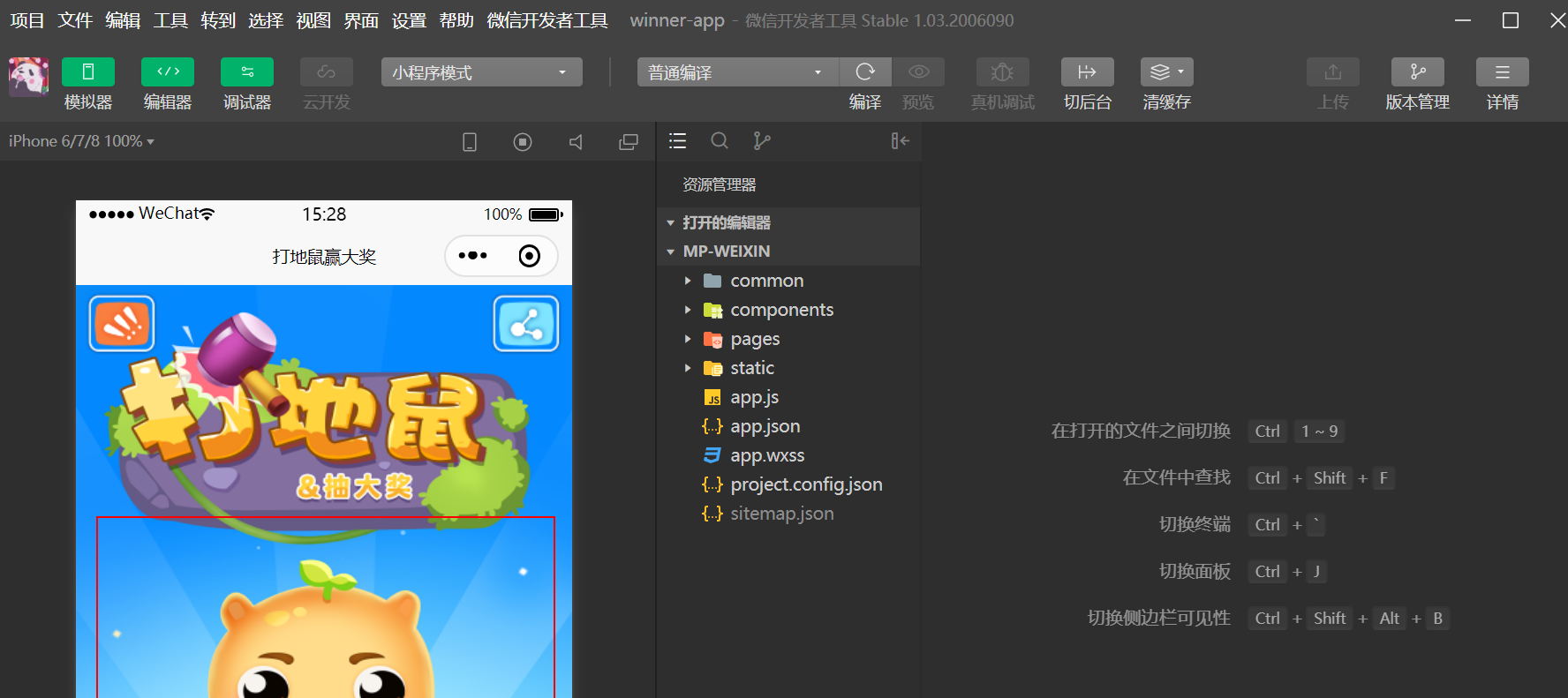Click the compile refresh icon
Image resolution: width=1568 pixels, height=698 pixels.
pos(865,72)
